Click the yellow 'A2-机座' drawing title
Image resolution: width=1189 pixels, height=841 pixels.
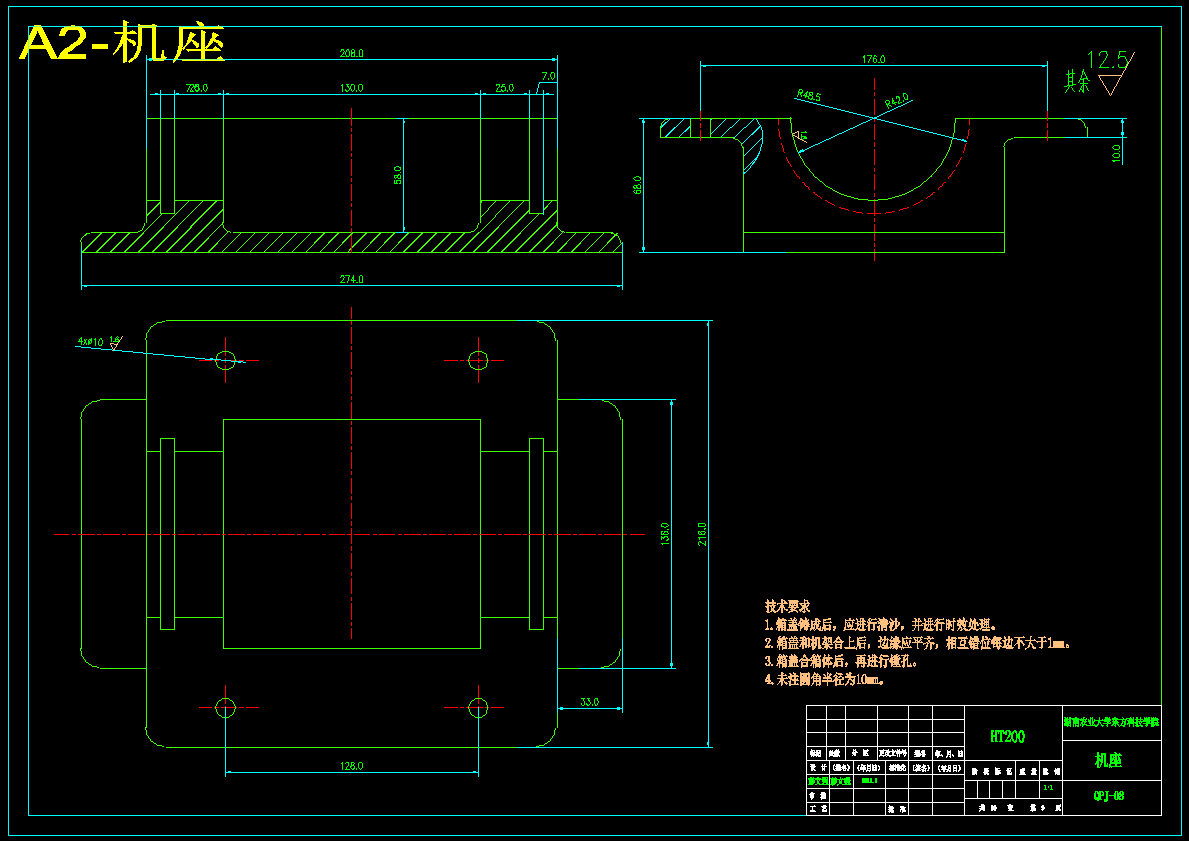pyautogui.click(x=123, y=44)
